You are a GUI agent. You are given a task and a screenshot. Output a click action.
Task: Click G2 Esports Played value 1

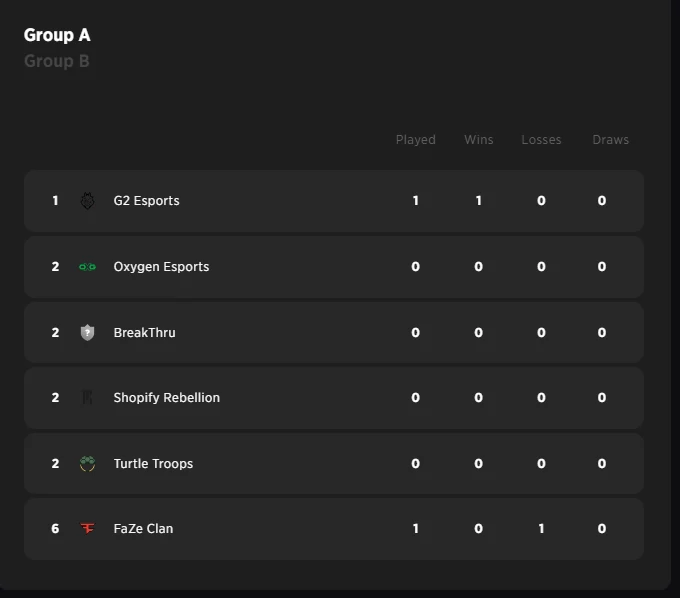tap(415, 201)
